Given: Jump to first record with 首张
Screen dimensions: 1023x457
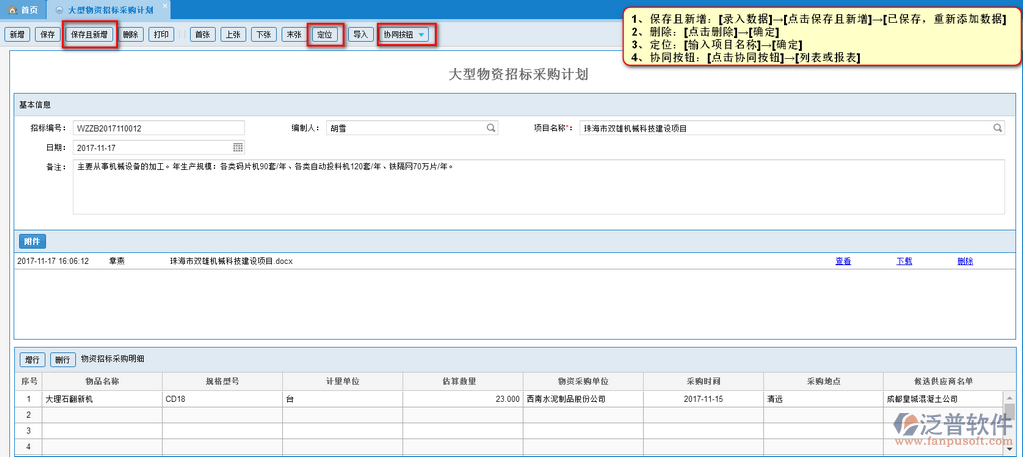Looking at the screenshot, I should click(202, 34).
